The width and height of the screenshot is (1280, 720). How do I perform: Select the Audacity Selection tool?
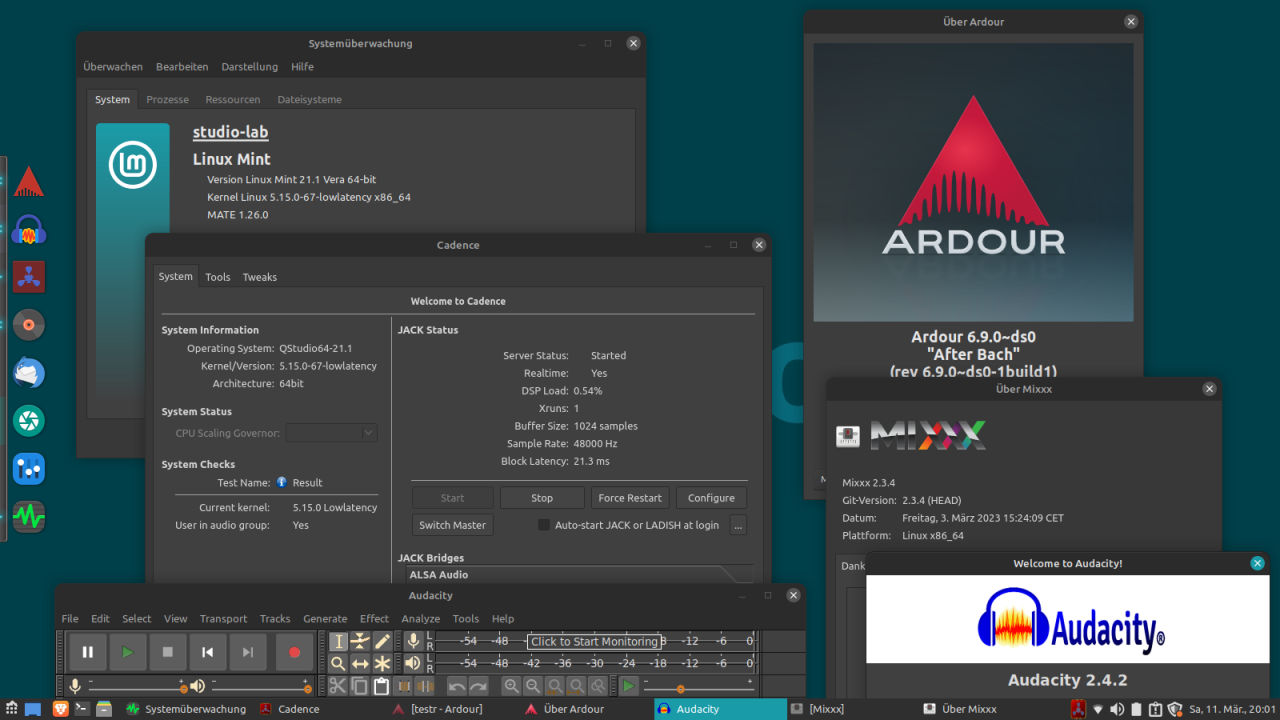click(338, 641)
